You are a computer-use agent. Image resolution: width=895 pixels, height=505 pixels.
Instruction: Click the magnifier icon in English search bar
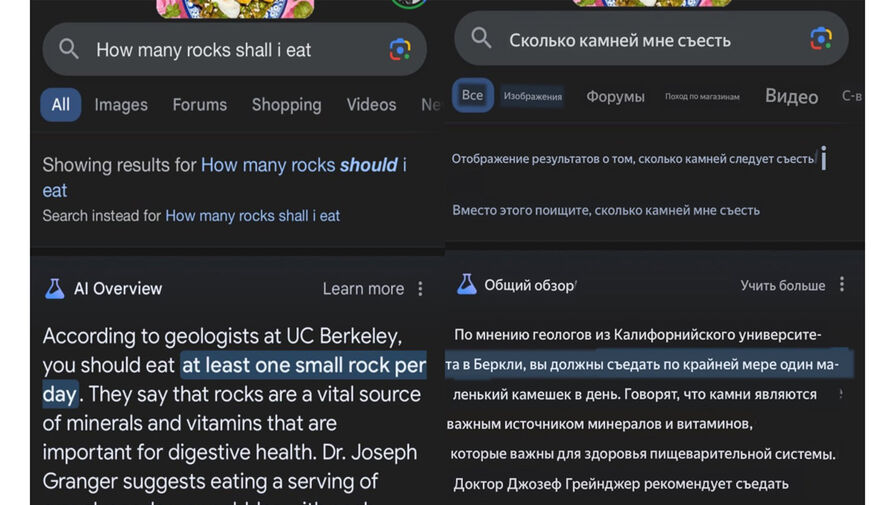point(68,49)
